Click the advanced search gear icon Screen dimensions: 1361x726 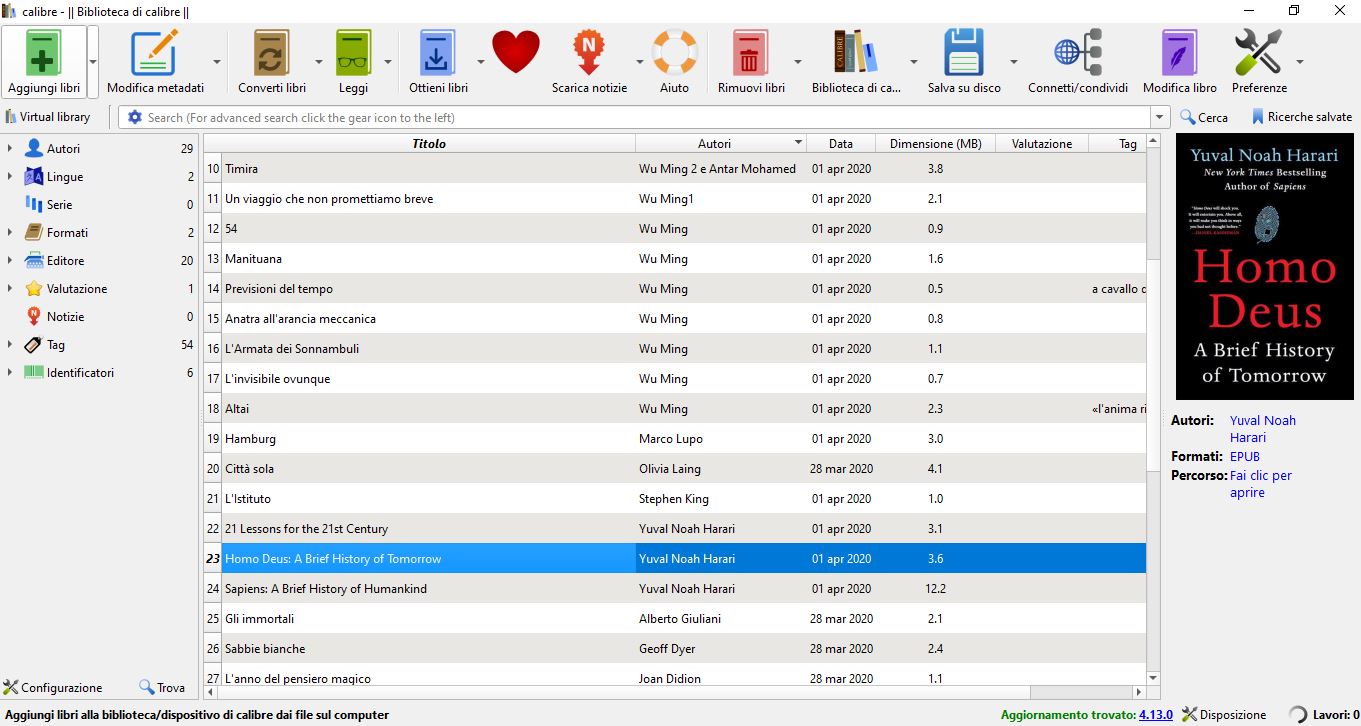[135, 117]
